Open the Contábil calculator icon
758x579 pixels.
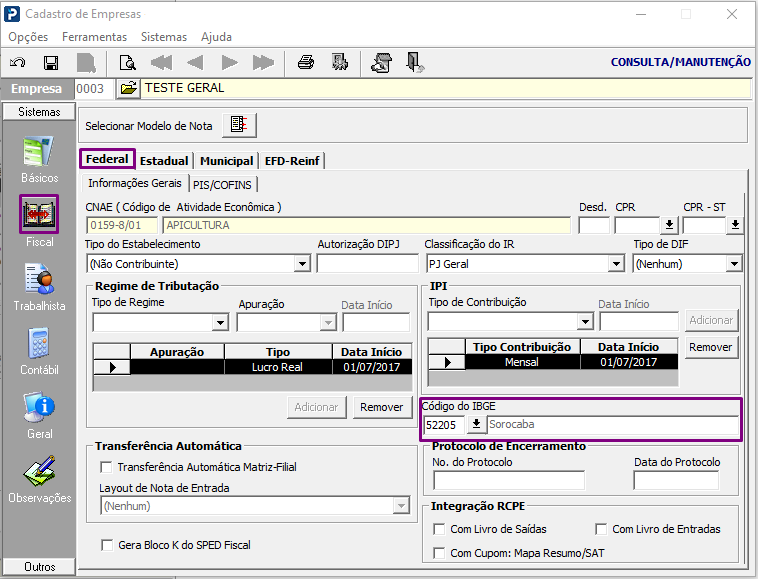click(x=39, y=343)
